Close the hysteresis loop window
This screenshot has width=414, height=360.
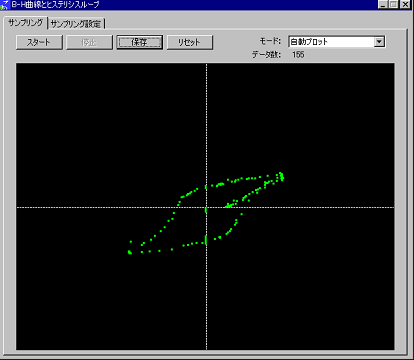pyautogui.click(x=405, y=5)
